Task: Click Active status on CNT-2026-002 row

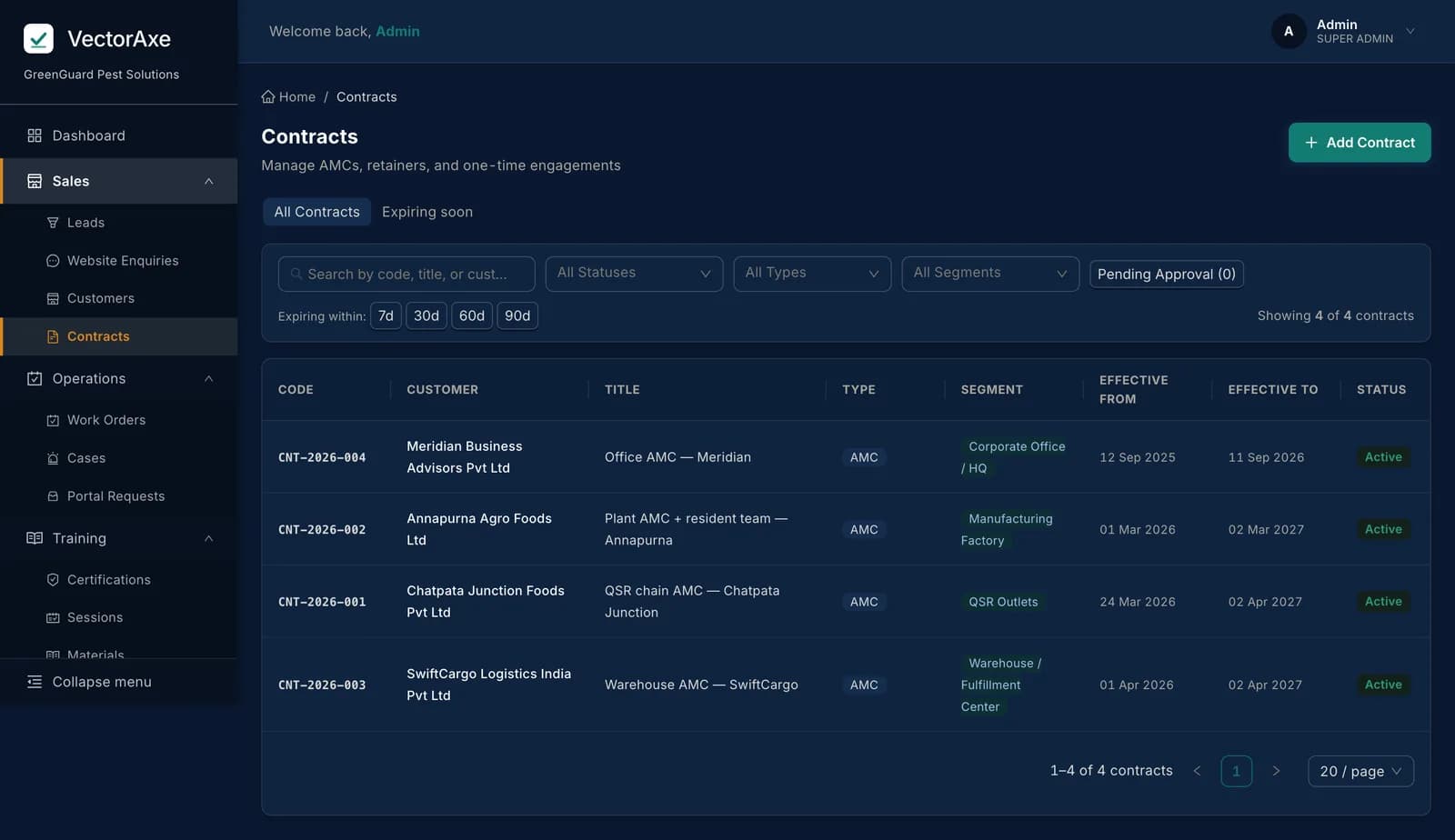Action: [1383, 529]
